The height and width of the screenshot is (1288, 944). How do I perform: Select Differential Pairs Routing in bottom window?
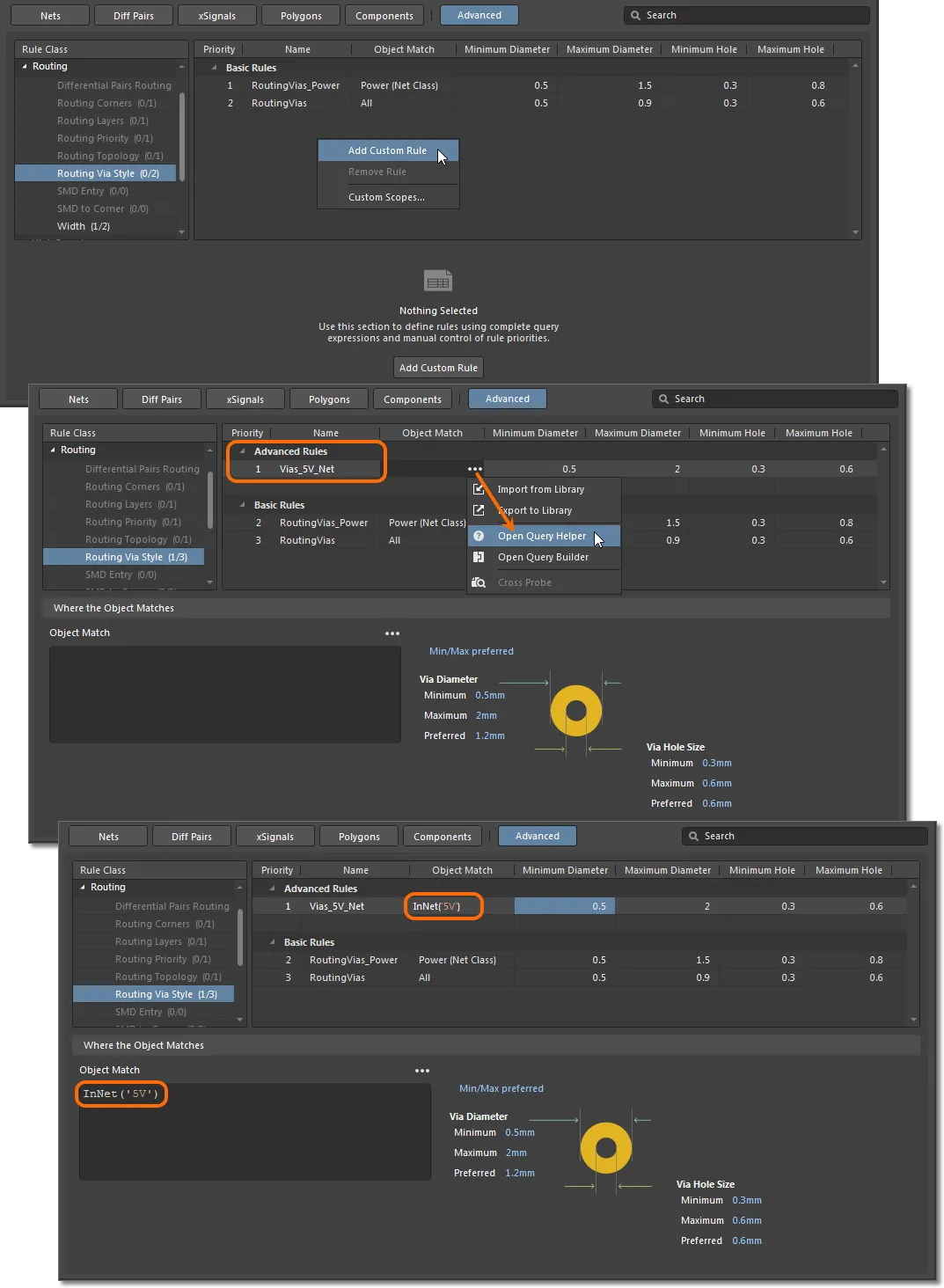[172, 906]
